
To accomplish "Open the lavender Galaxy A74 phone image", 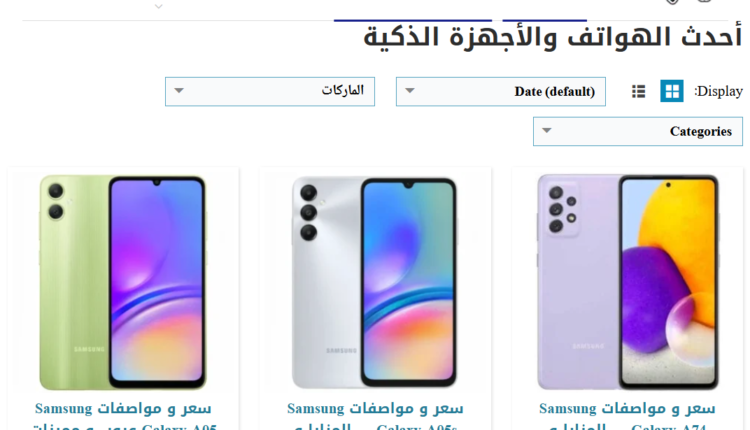I will coord(628,282).
